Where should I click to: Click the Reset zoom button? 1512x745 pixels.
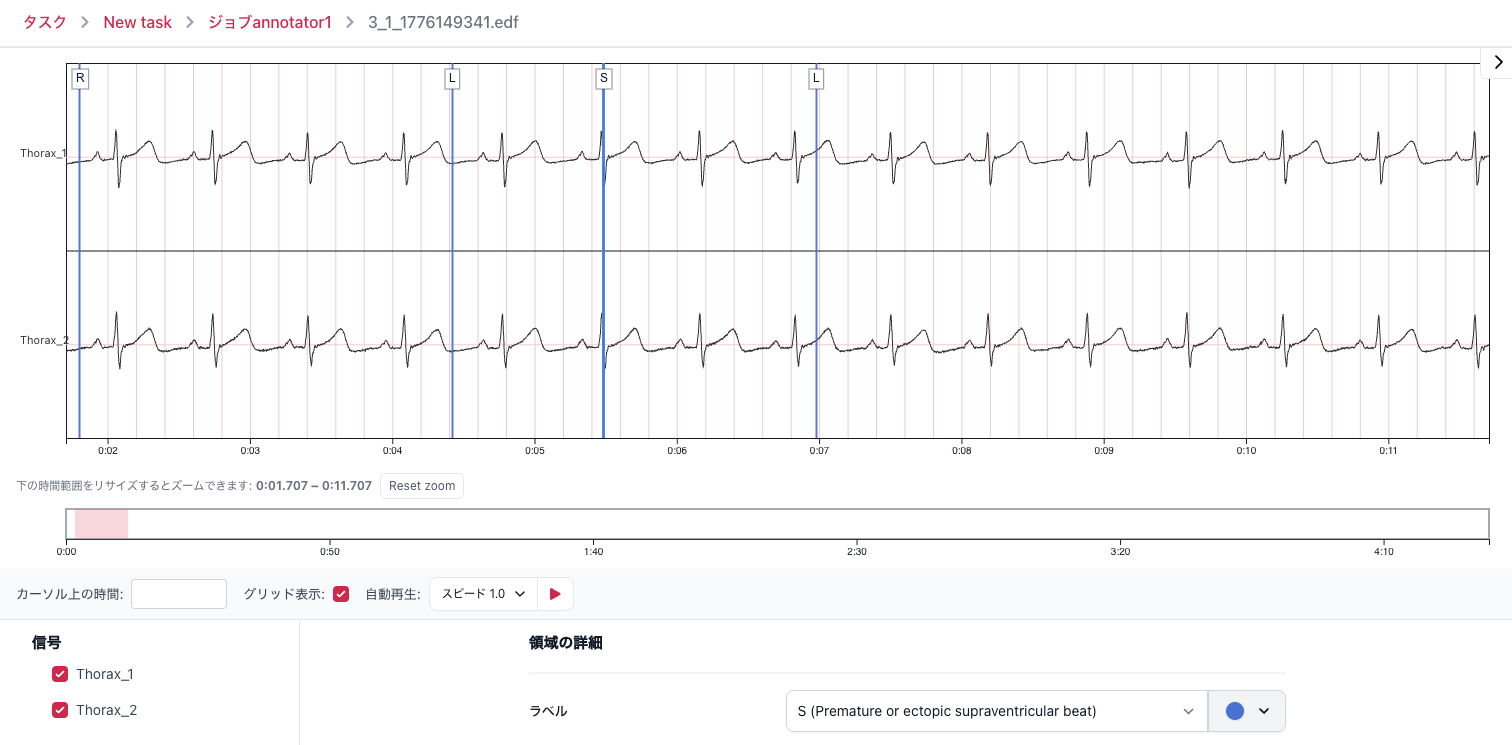tap(421, 486)
